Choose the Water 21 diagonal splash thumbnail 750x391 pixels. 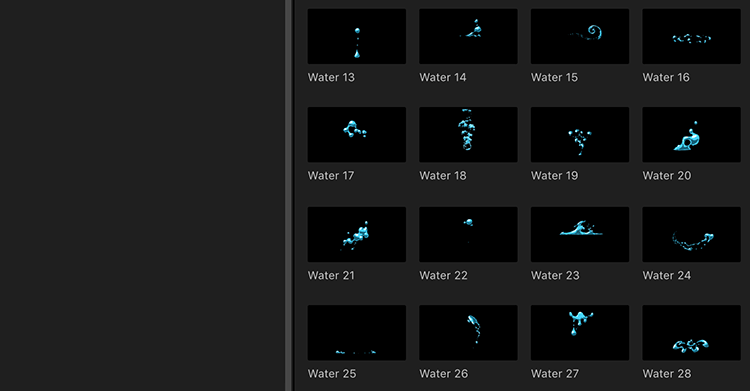[357, 235]
